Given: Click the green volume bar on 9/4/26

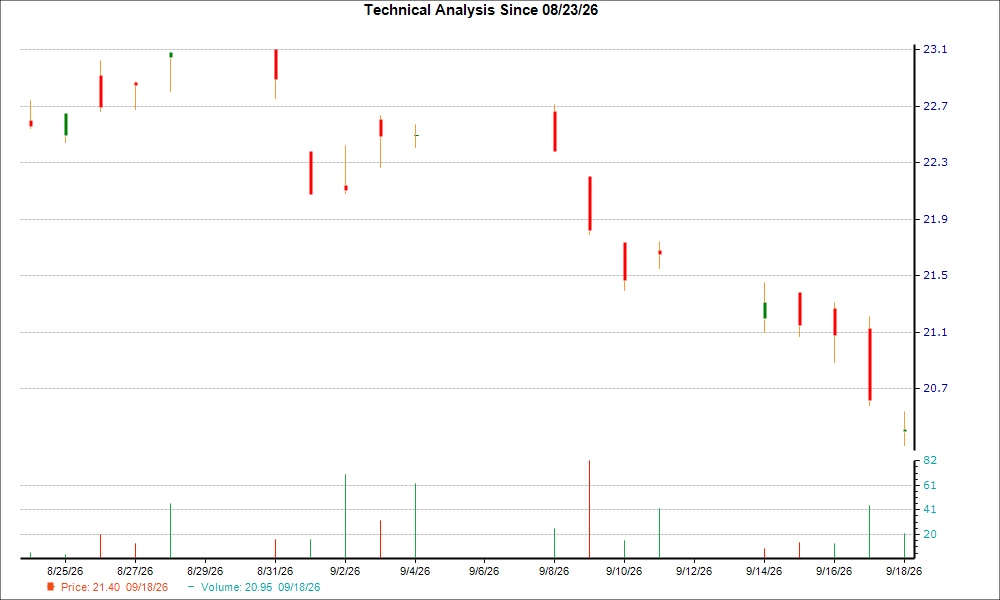Looking at the screenshot, I should tap(415, 520).
